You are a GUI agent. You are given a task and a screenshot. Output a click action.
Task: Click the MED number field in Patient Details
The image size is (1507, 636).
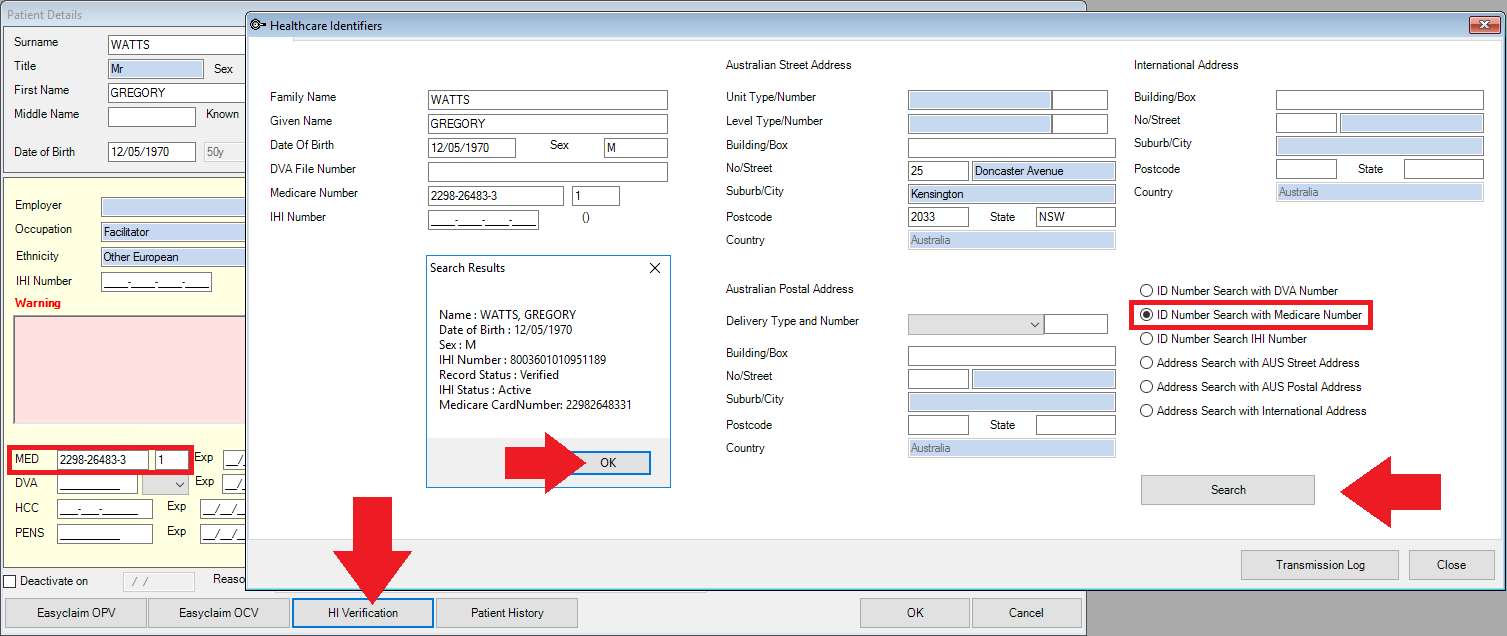[x=103, y=460]
